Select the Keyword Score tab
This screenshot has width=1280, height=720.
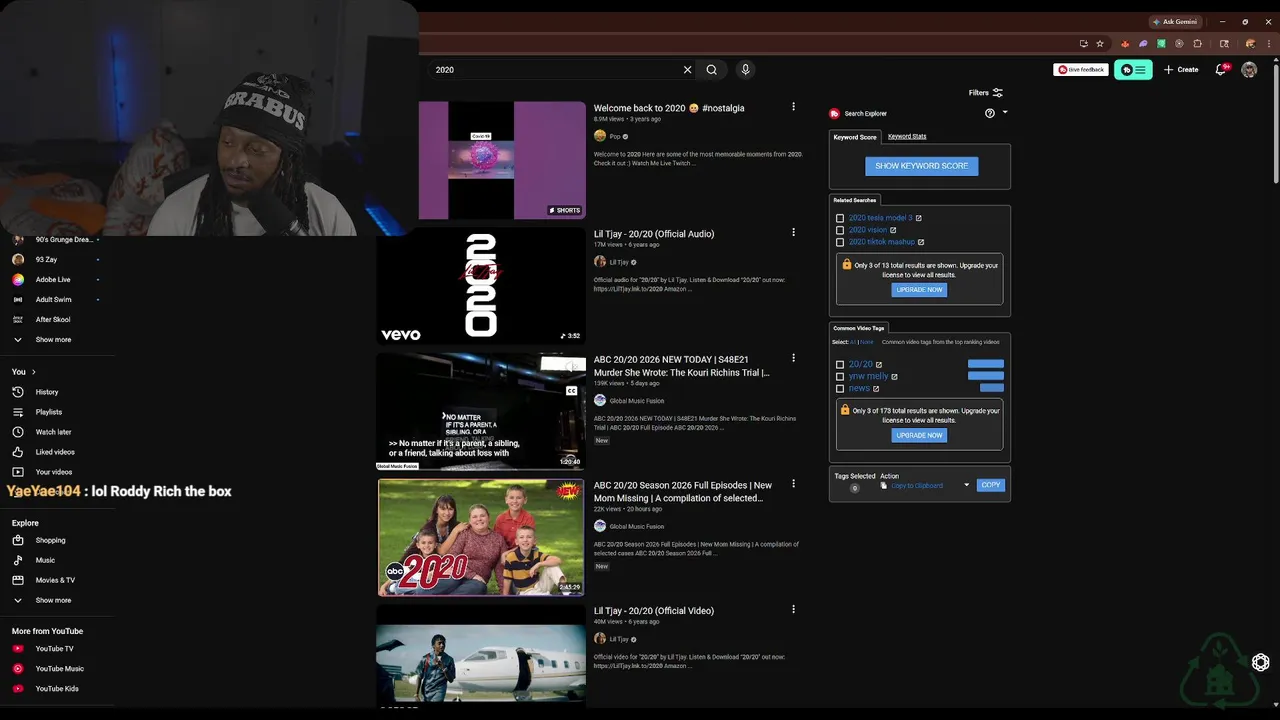click(x=855, y=137)
